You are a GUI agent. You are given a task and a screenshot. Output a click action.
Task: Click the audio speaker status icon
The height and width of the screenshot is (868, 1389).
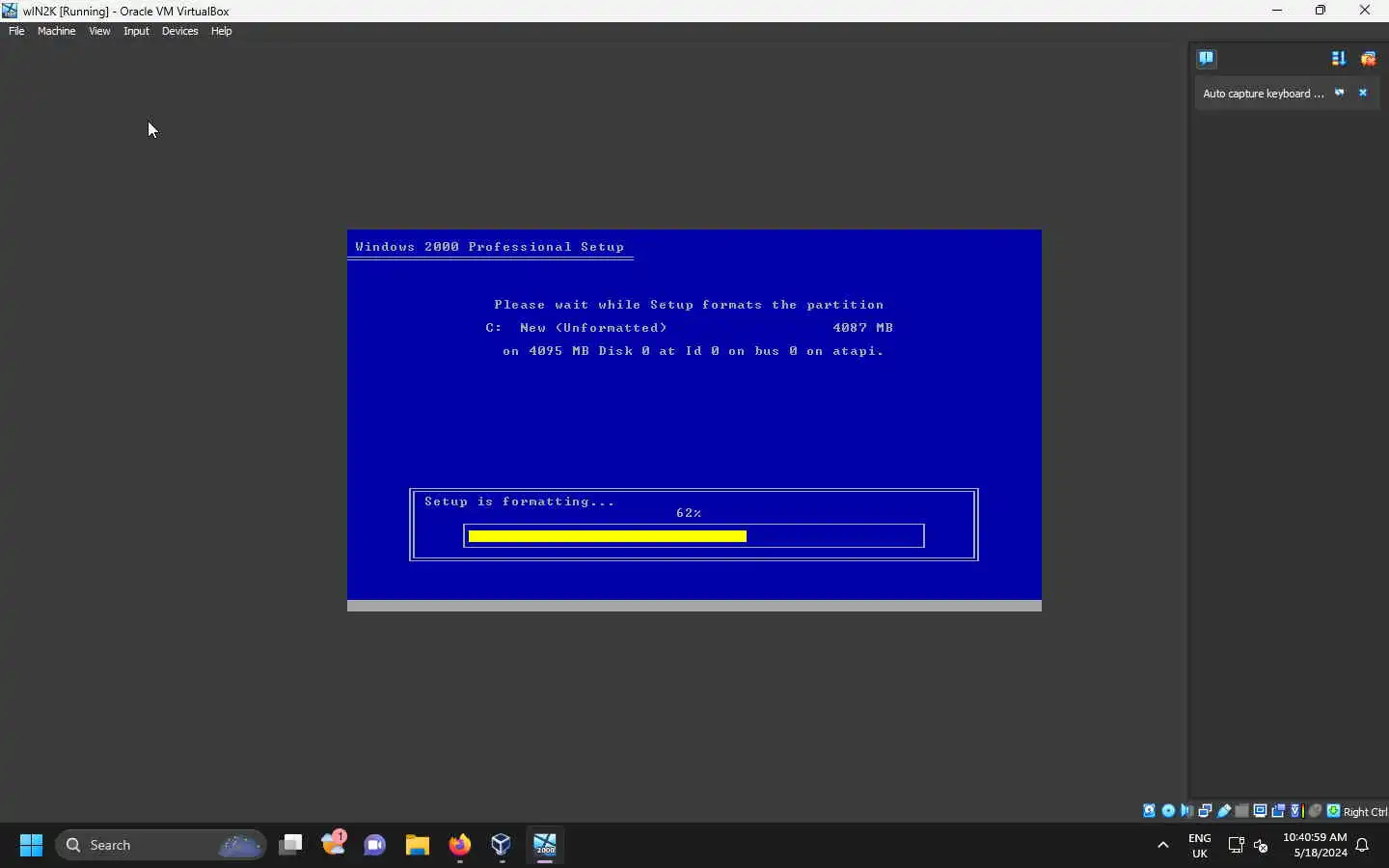(x=1186, y=811)
